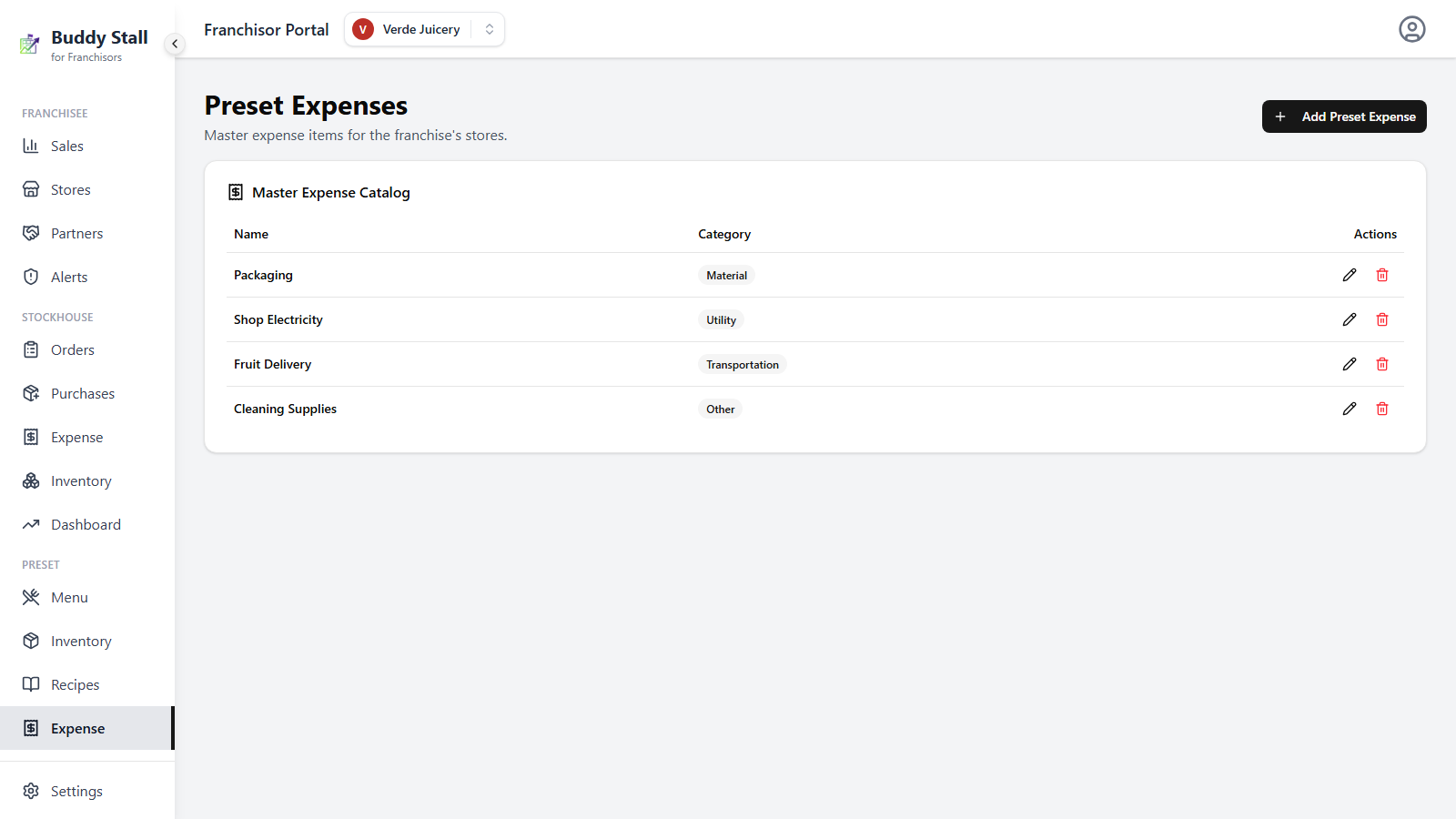The height and width of the screenshot is (819, 1456).
Task: Open the Verde Juicery franchise selector
Action: click(424, 29)
